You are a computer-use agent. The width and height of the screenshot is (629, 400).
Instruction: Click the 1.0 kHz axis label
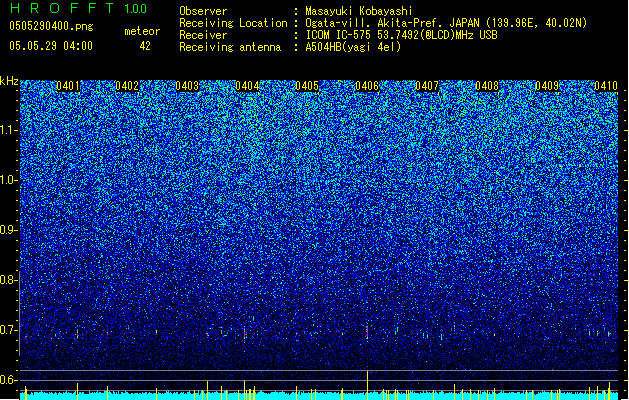pyautogui.click(x=8, y=180)
